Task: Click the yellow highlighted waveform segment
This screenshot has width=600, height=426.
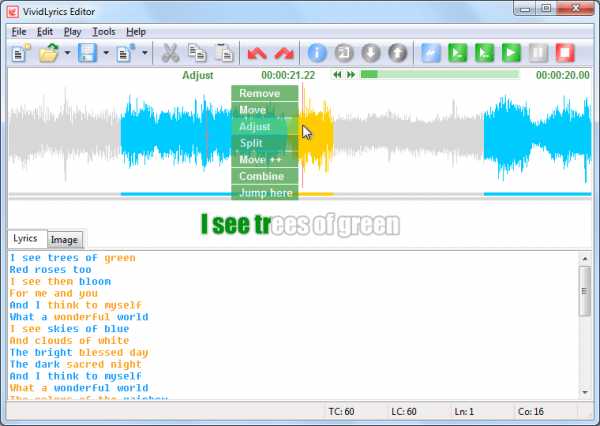Action: (316, 136)
